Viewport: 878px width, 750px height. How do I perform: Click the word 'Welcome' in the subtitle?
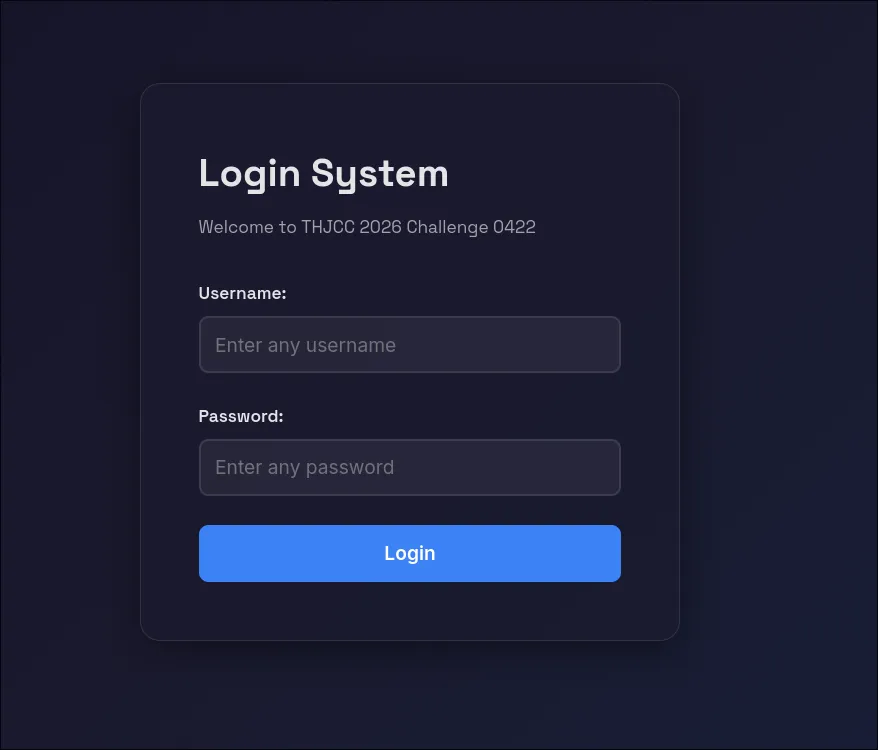pyautogui.click(x=236, y=227)
